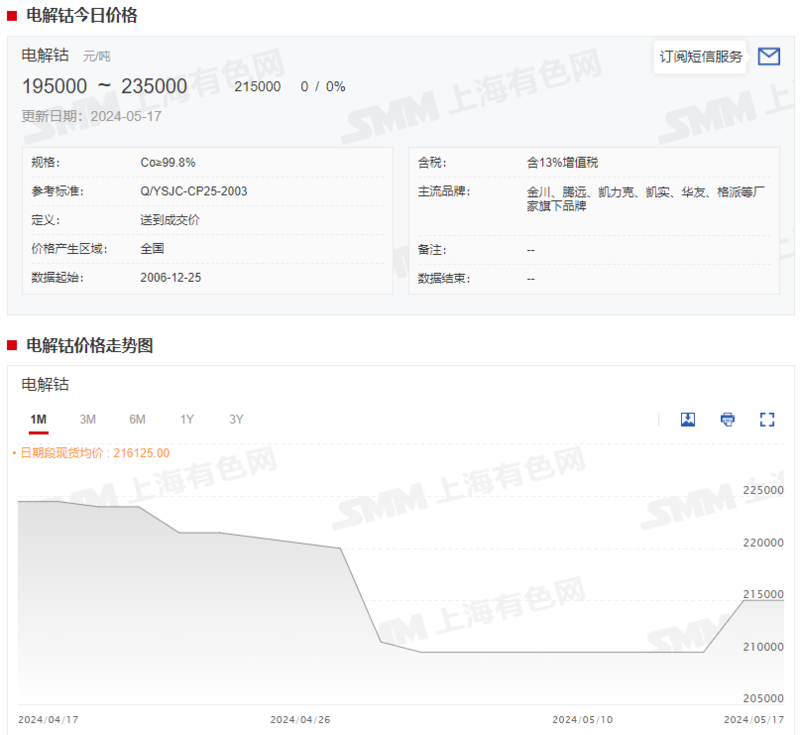Viewport: 800px width, 735px height.
Task: Switch to the 1Y time range tab
Action: click(x=186, y=419)
